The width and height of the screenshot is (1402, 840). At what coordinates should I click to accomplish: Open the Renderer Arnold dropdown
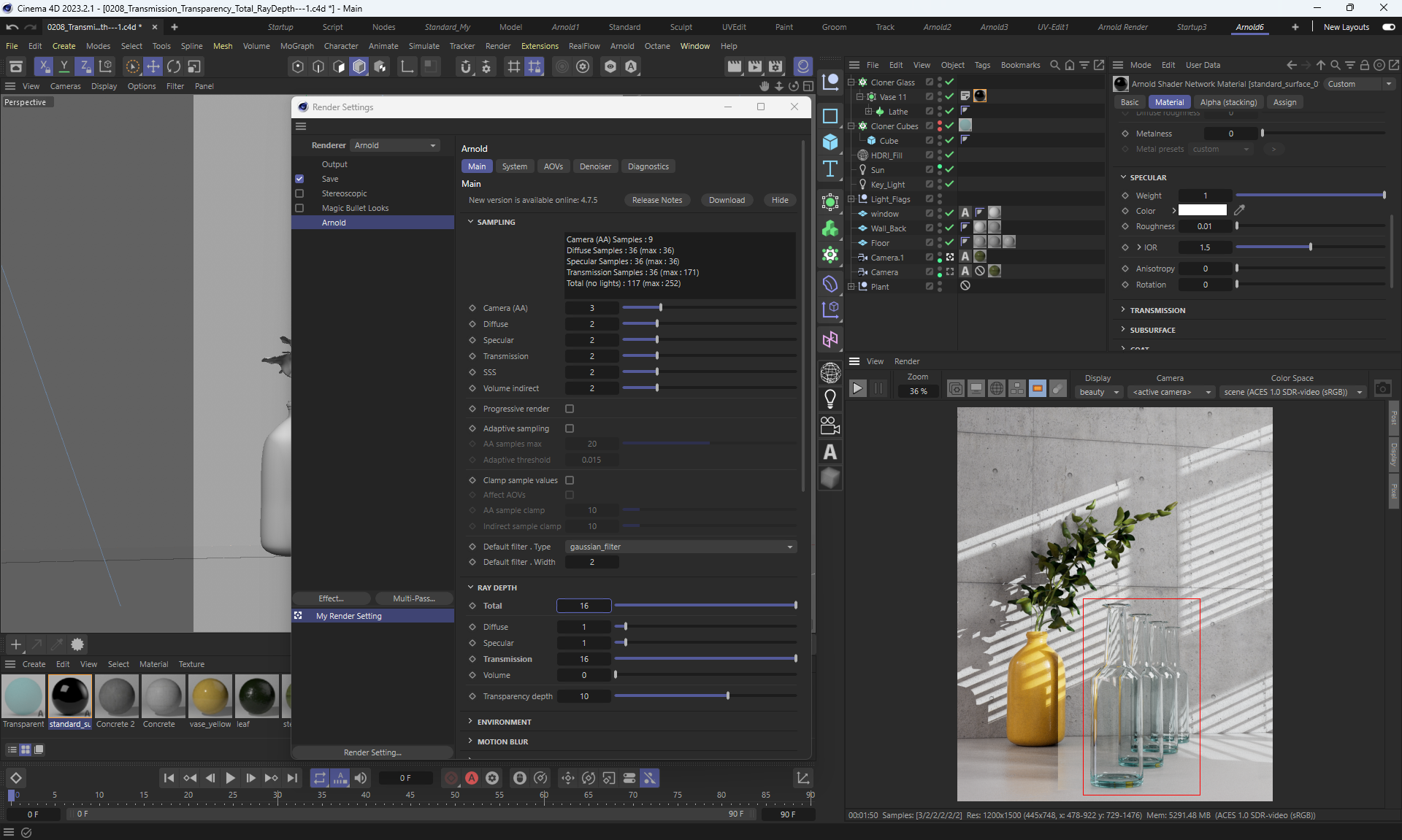395,145
